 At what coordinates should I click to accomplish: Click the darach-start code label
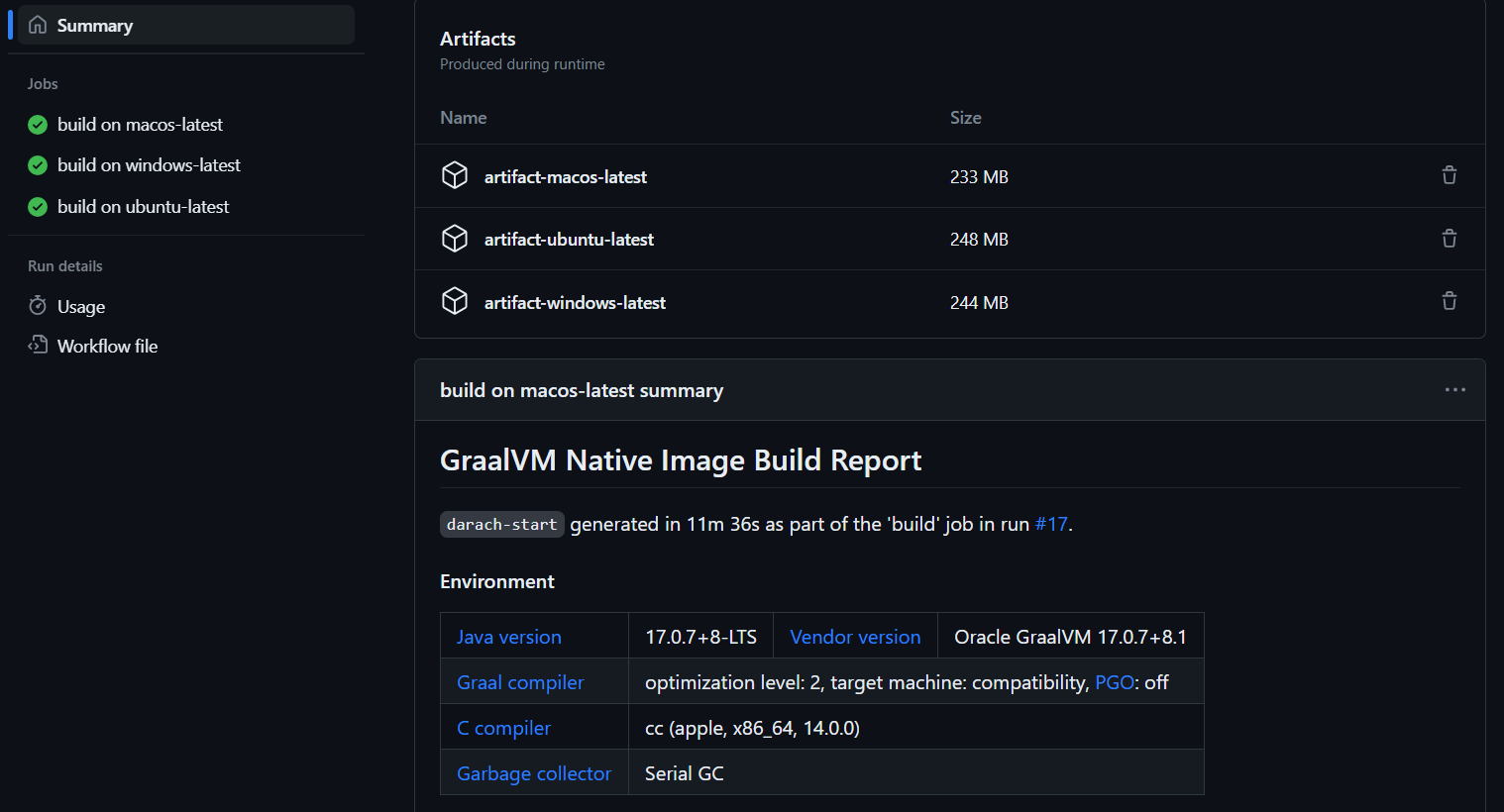(502, 525)
